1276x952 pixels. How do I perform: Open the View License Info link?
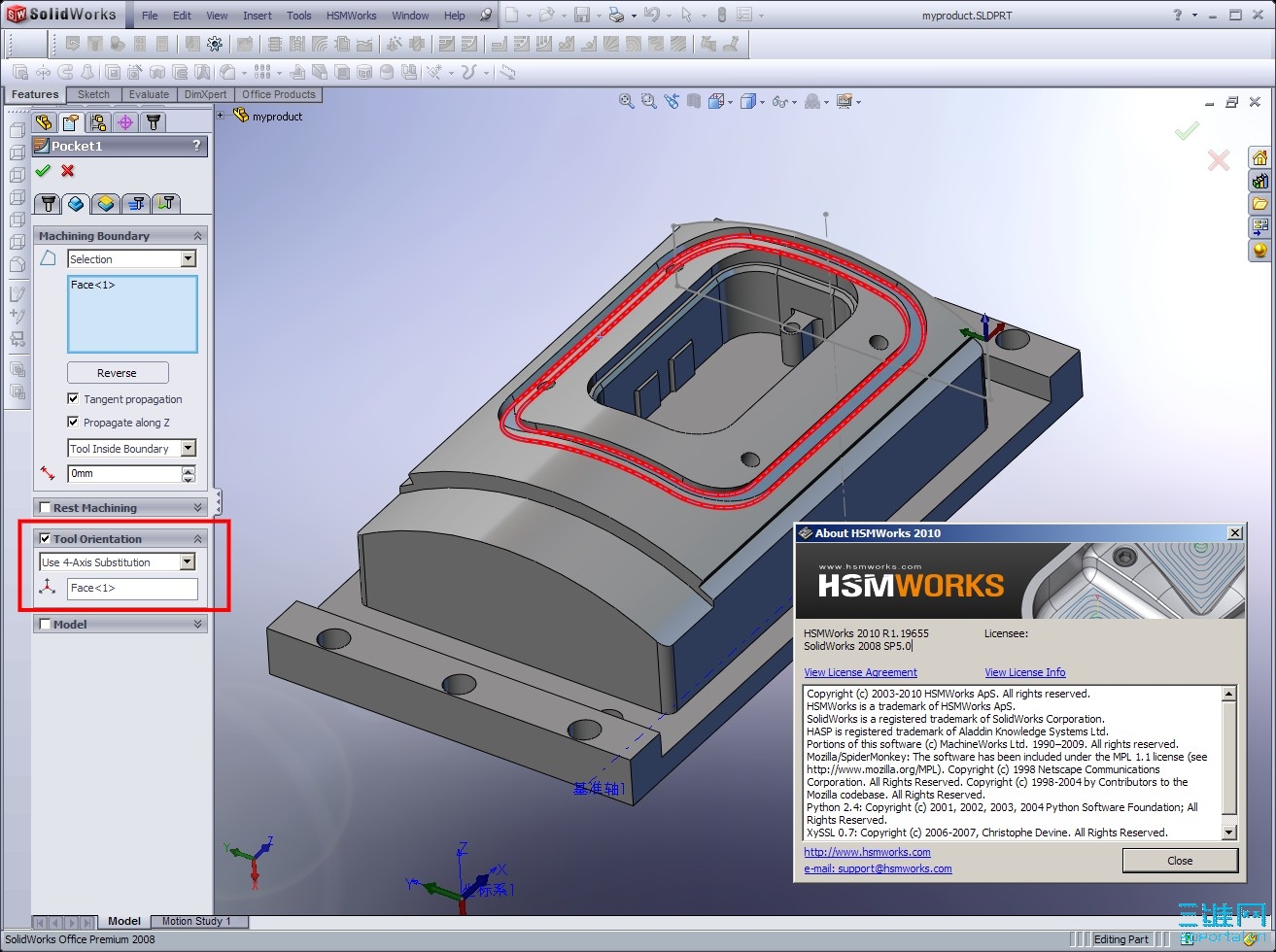click(1024, 672)
